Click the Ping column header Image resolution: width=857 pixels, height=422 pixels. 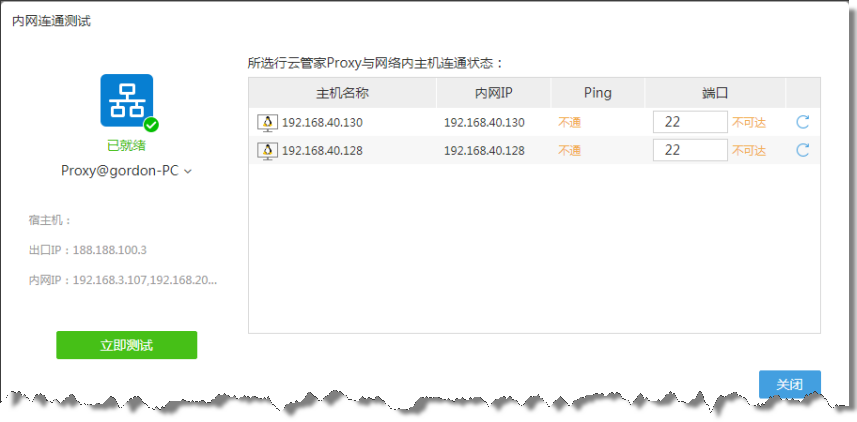(x=597, y=93)
